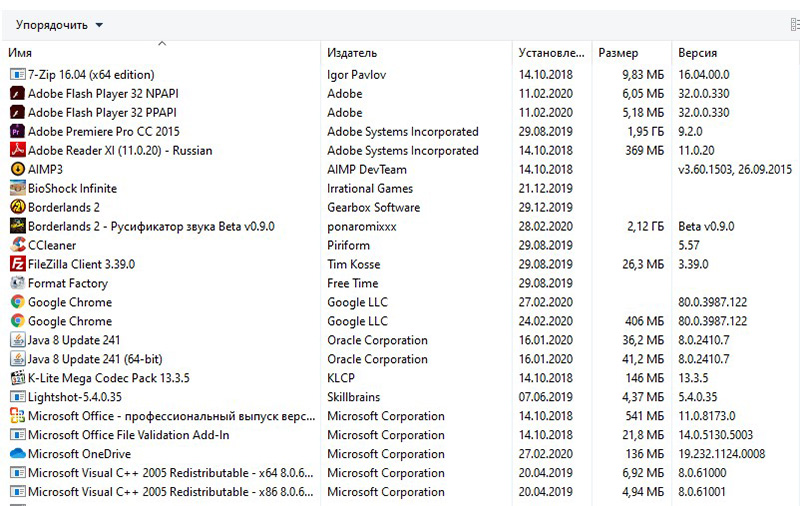Select 7-Zip 16.04 (x64 edition) name
This screenshot has width=800, height=506.
(91, 74)
